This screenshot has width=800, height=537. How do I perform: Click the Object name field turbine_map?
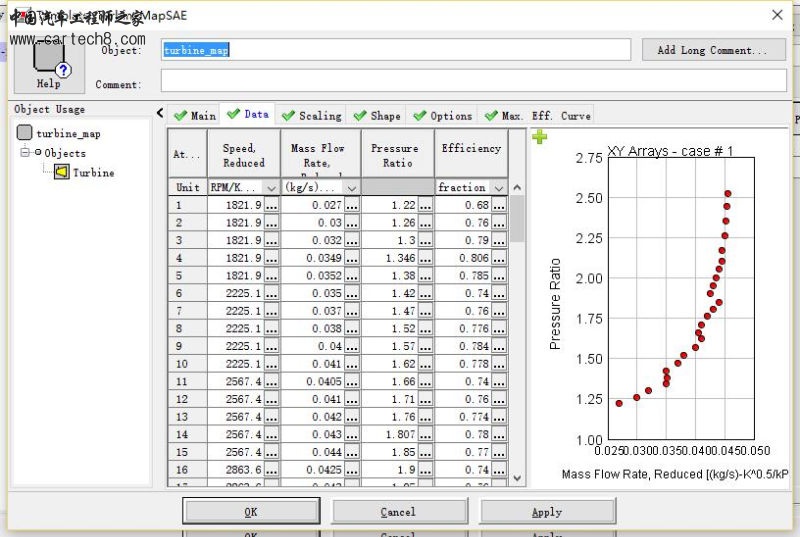(396, 49)
